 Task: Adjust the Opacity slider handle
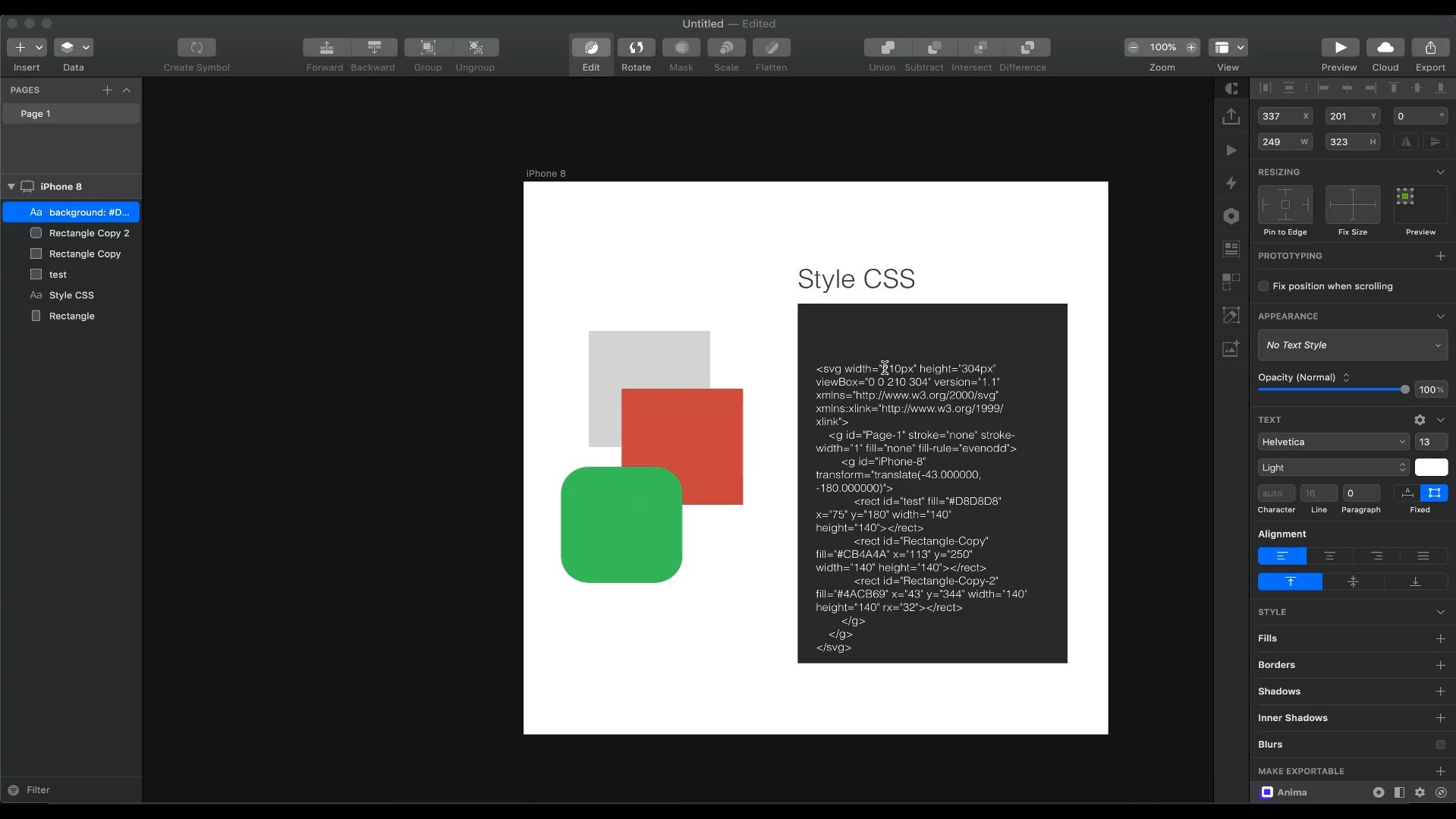(x=1404, y=389)
